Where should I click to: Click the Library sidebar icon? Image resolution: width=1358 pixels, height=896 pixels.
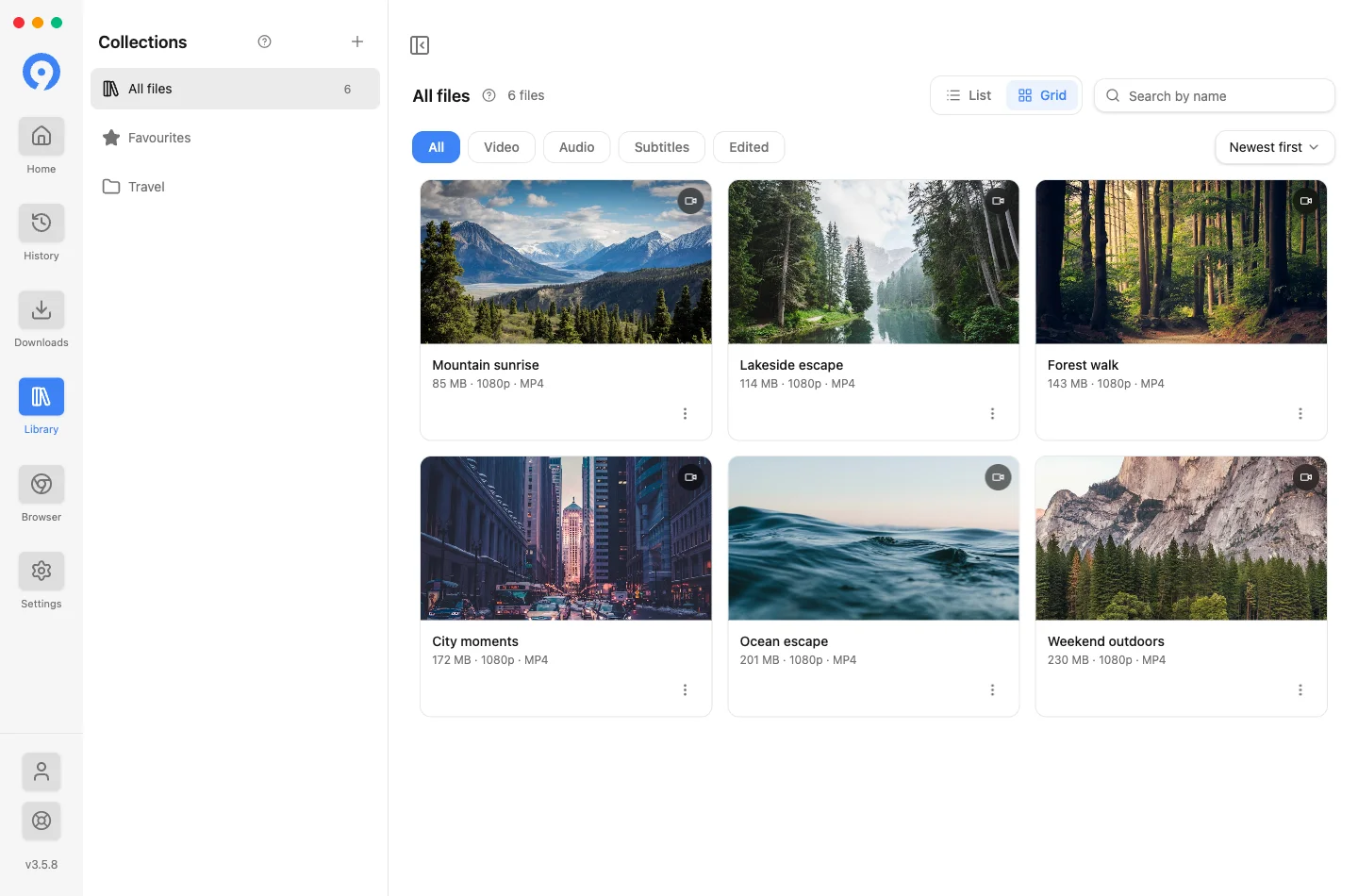coord(41,397)
